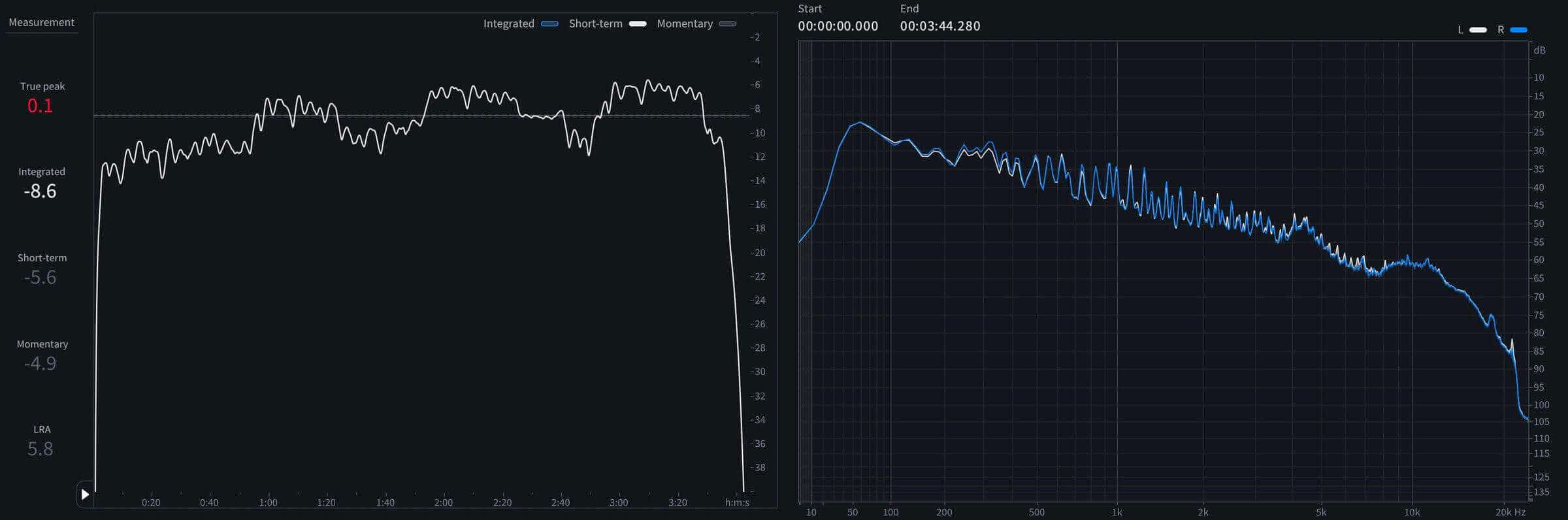Select the LRA value 5.8

pos(40,449)
